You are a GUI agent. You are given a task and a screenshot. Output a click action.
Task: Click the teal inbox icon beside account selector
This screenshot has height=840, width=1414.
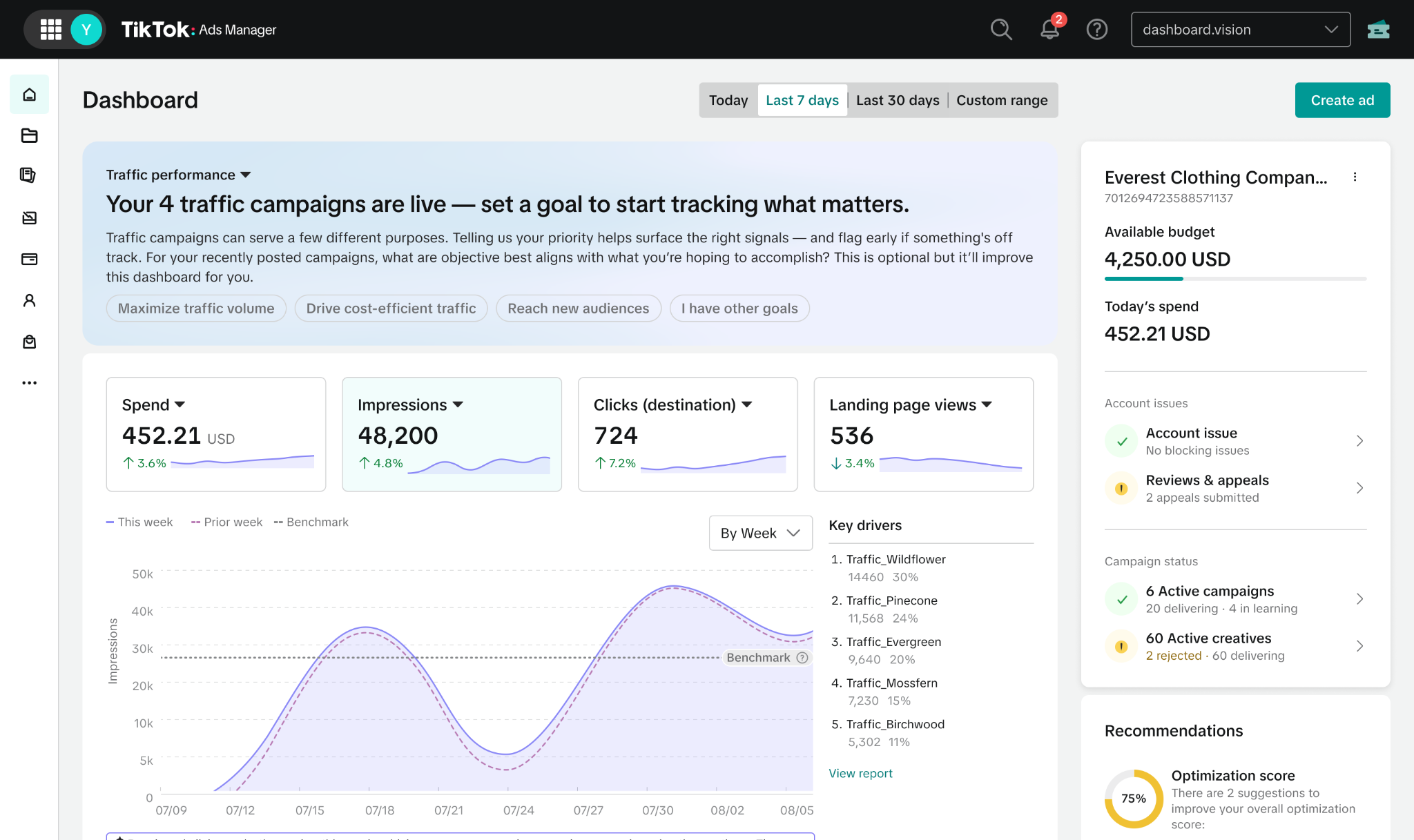(1378, 30)
